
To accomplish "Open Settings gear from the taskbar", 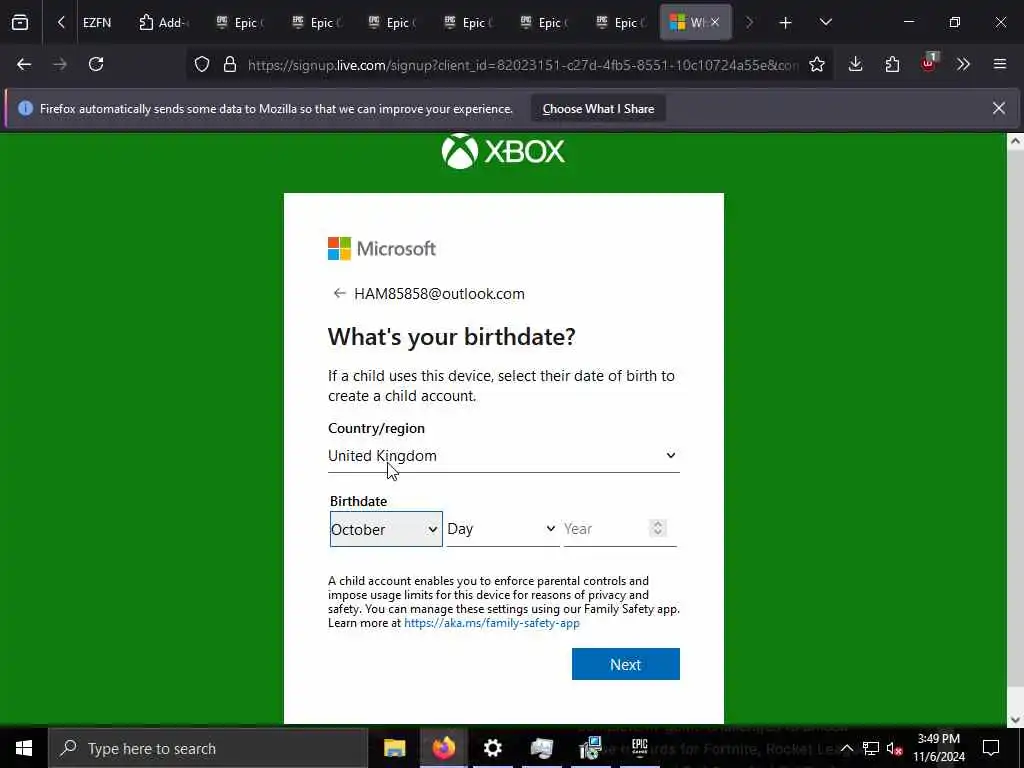I will click(492, 748).
